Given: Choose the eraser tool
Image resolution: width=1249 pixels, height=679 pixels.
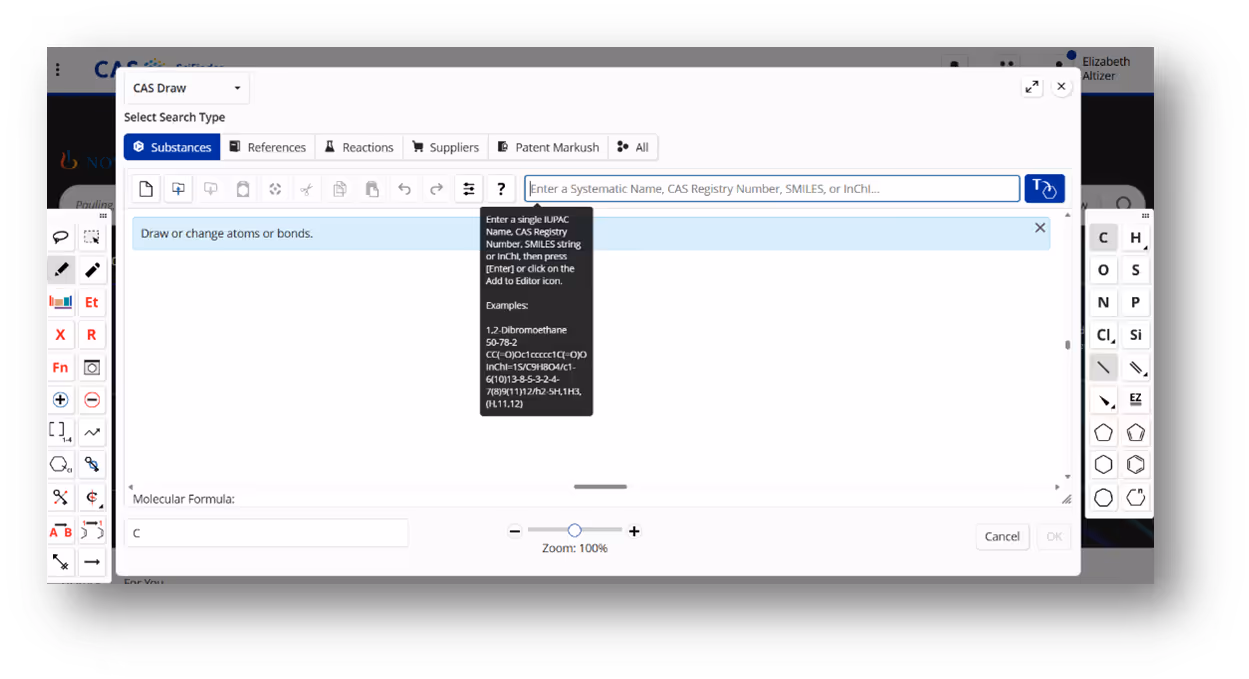Looking at the screenshot, I should [92, 270].
